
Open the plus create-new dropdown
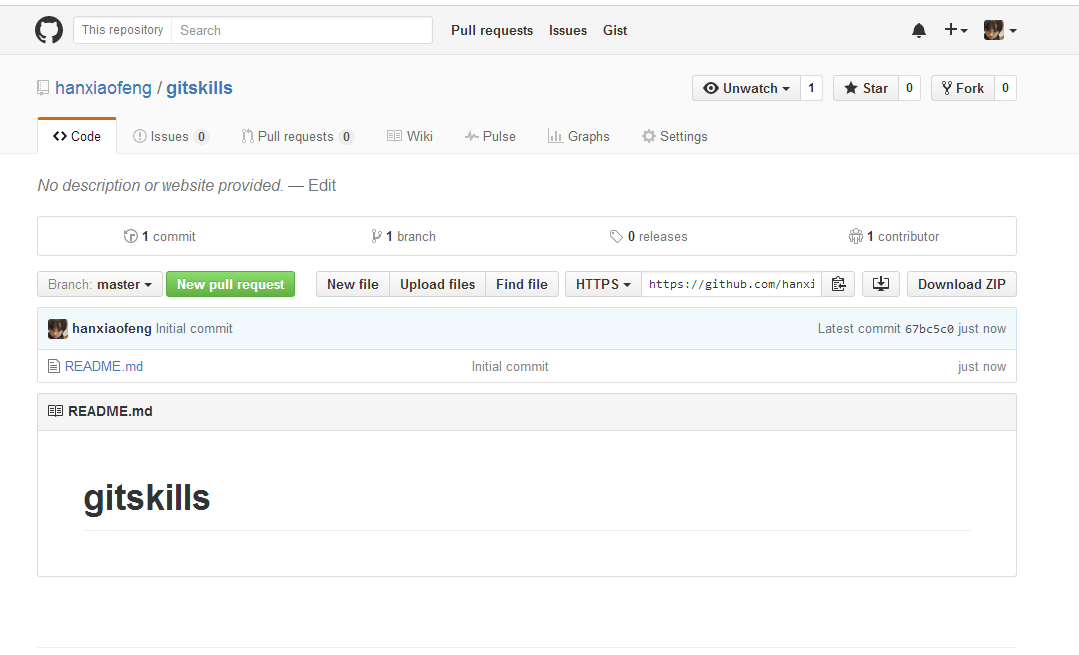click(956, 30)
